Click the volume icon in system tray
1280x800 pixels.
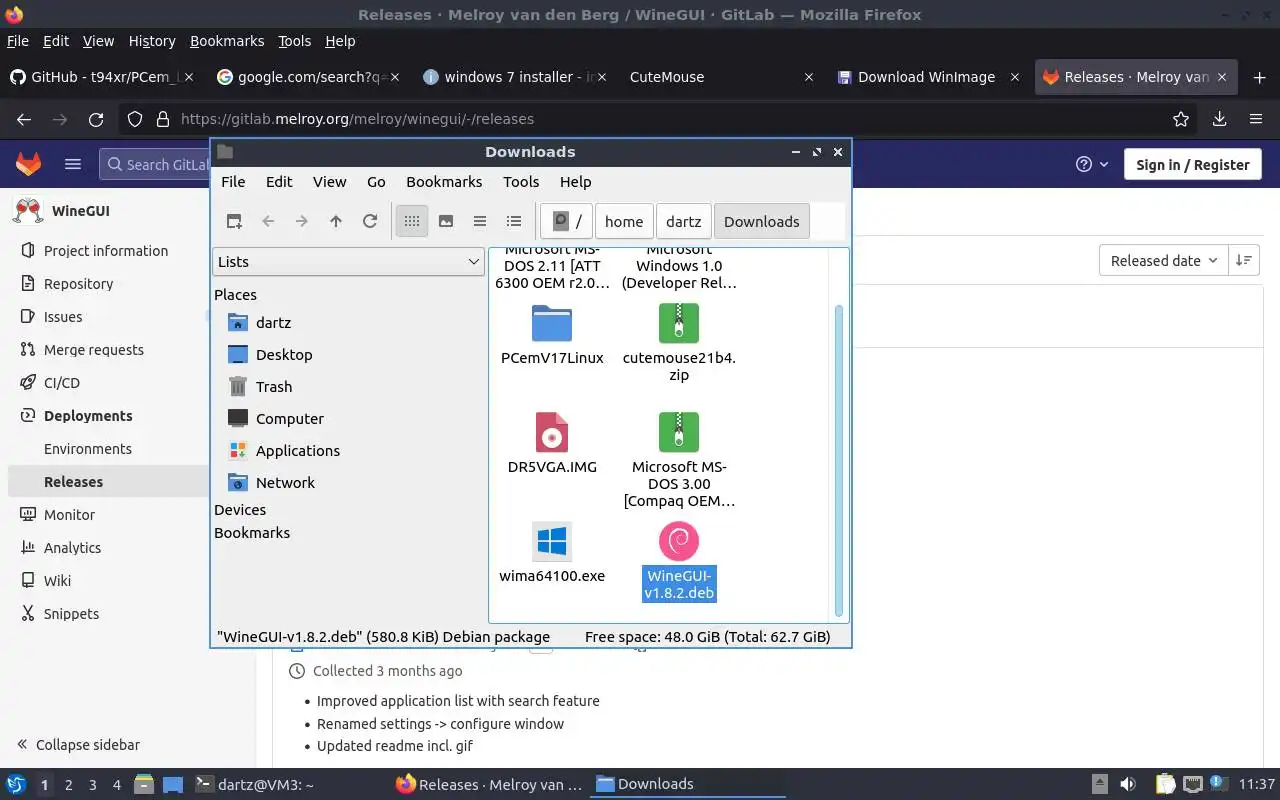coord(1127,785)
